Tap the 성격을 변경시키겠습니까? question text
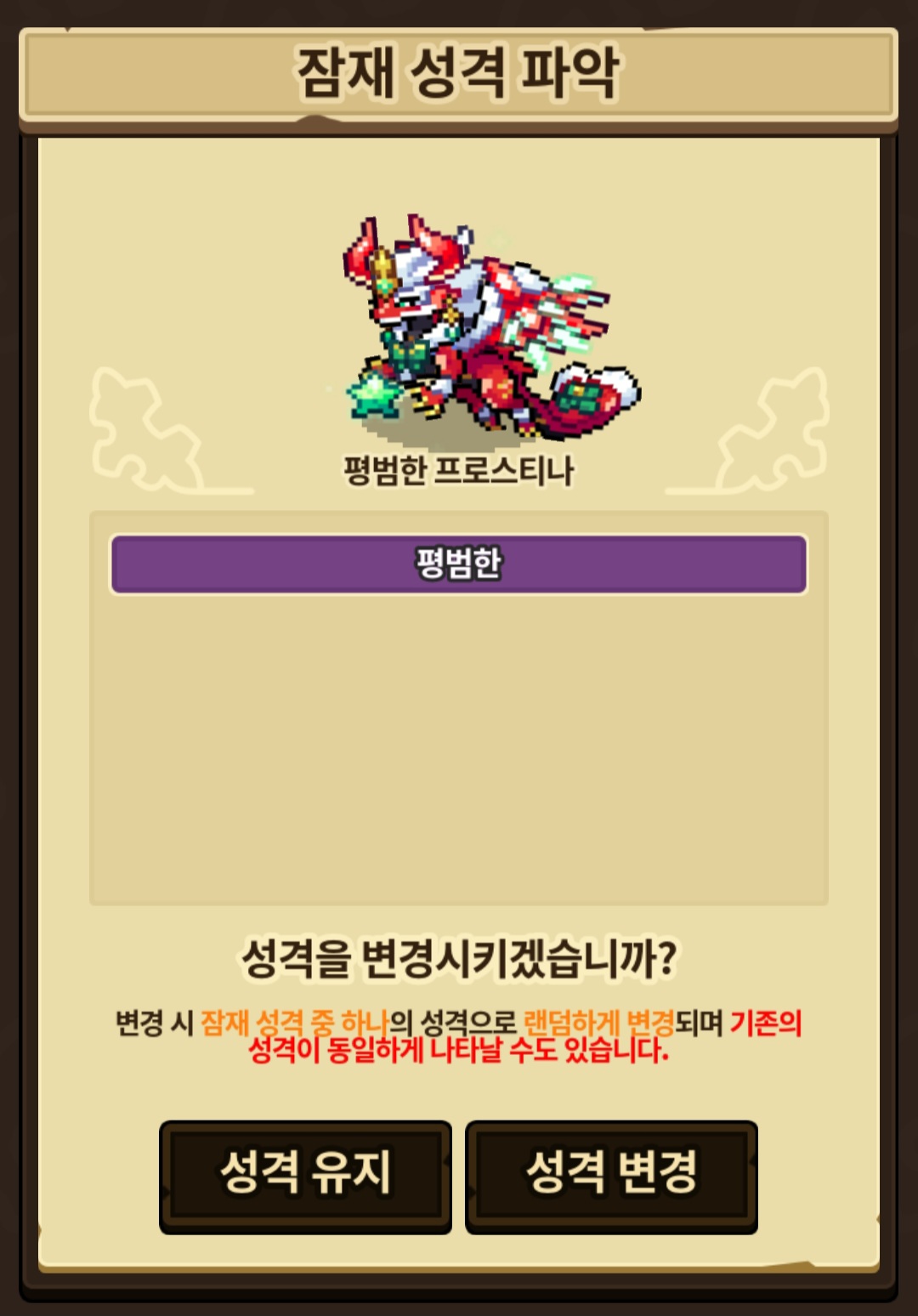The image size is (918, 1316). (459, 959)
